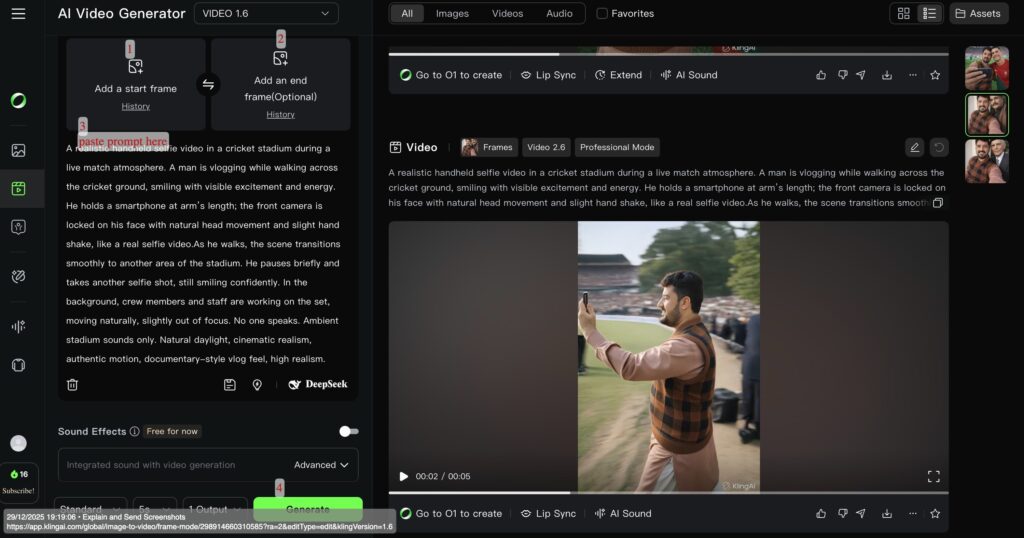Open the 1 Output count dropdown
Viewport: 1024px width, 538px height.
[215, 509]
